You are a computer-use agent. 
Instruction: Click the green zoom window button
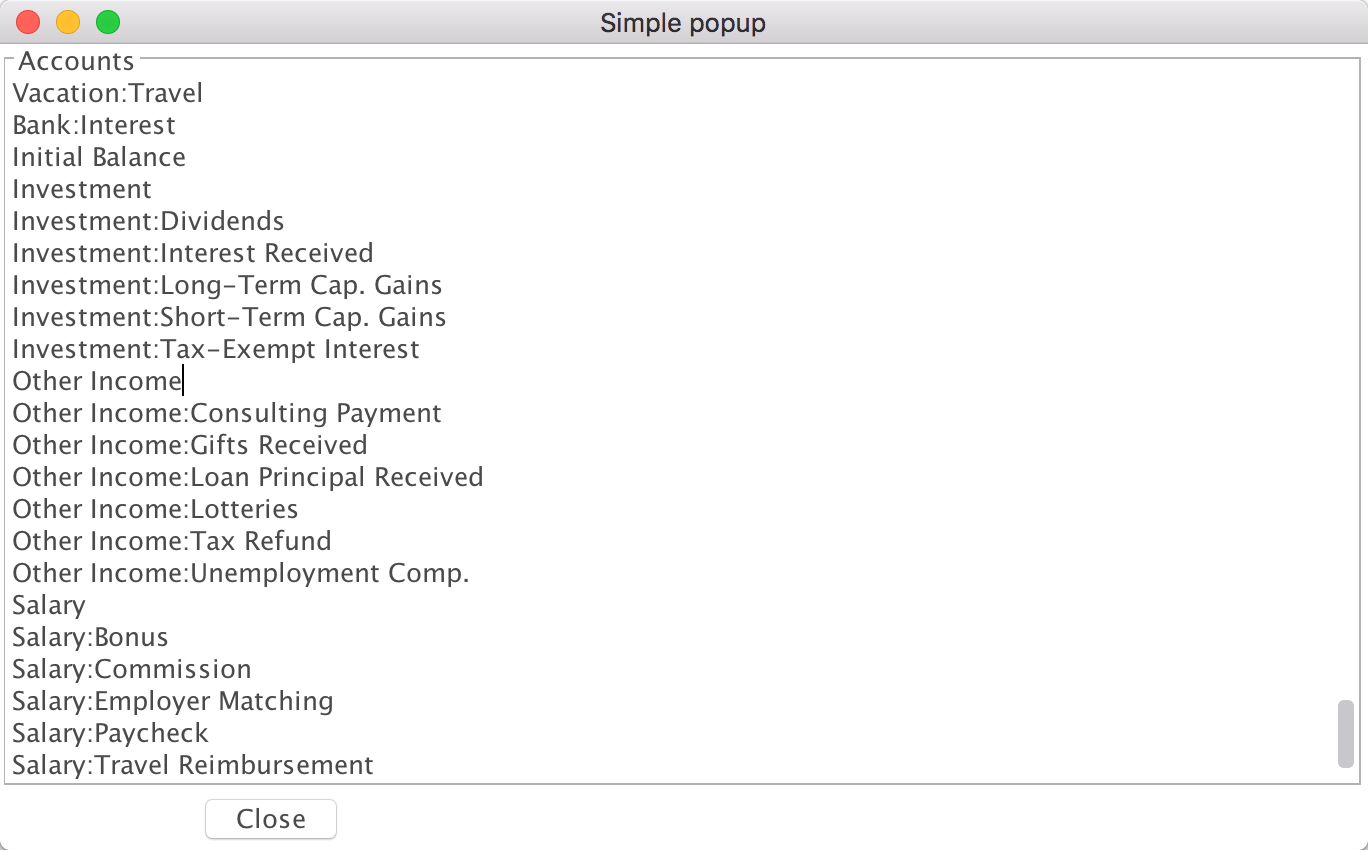(x=107, y=22)
